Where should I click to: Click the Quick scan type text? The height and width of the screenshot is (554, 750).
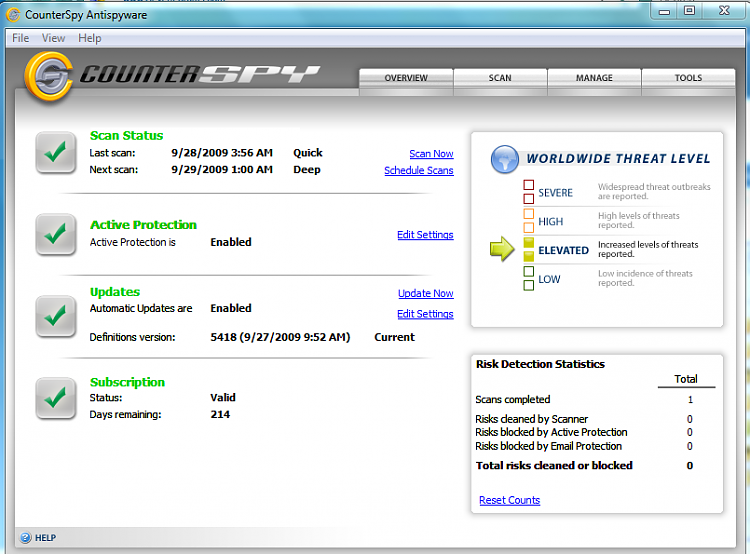coord(308,153)
